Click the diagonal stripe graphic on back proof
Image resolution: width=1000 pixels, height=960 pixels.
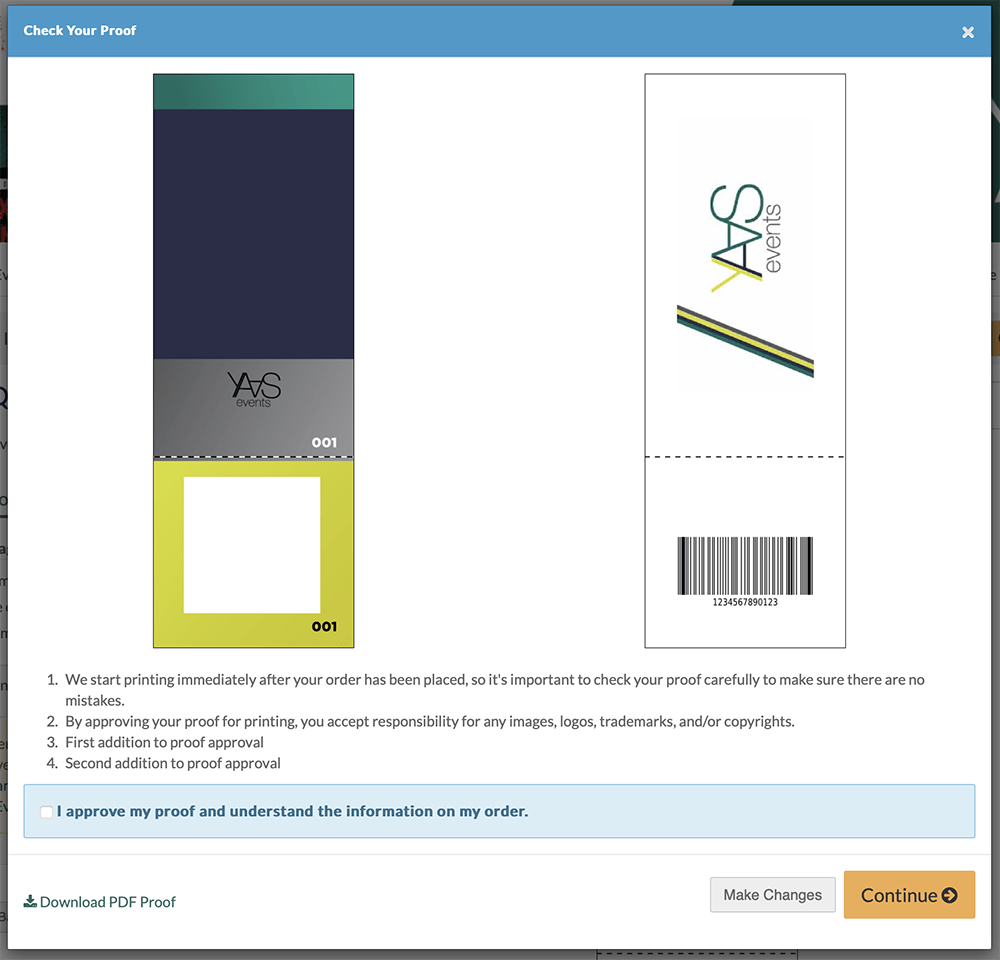tap(745, 341)
